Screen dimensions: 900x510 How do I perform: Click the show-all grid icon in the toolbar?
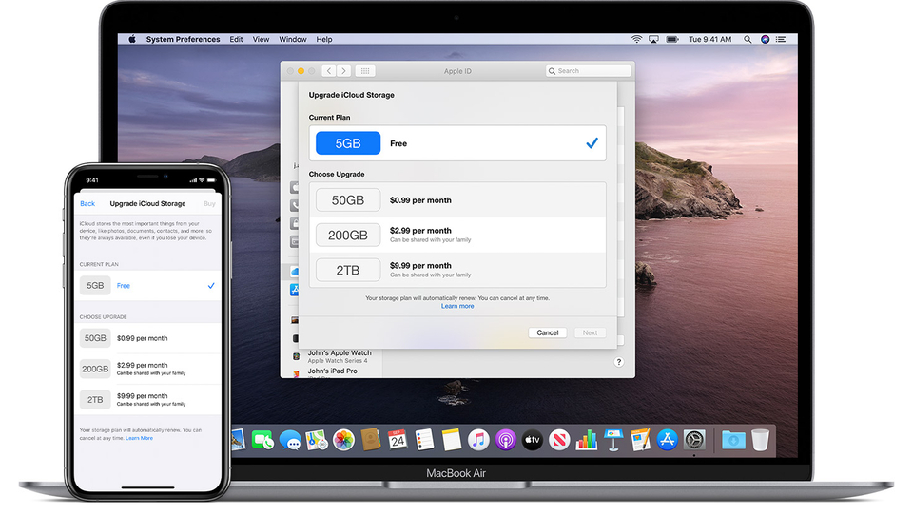click(x=365, y=71)
